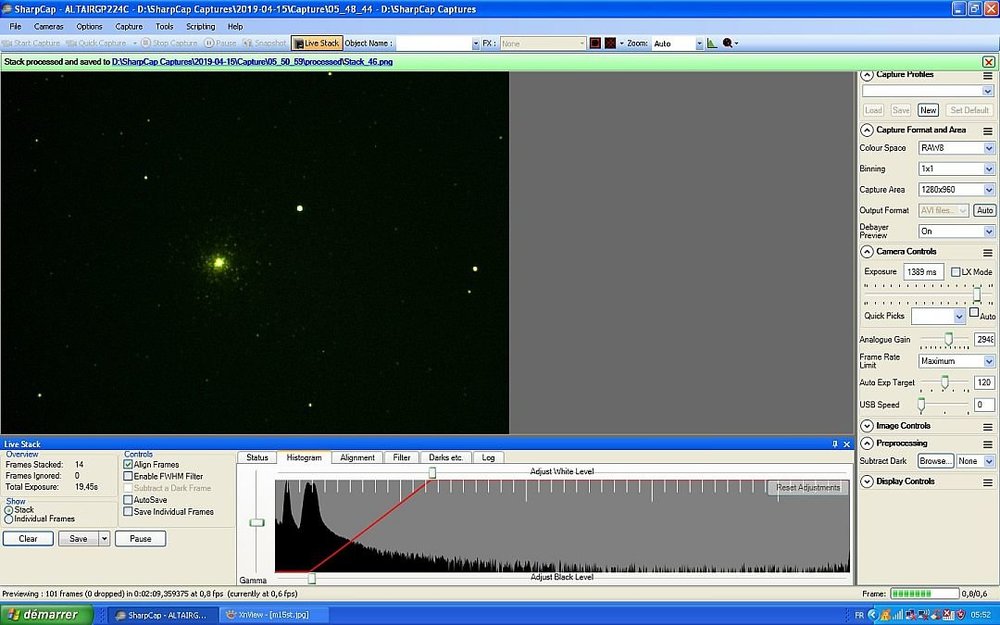Toggle the Enable FWHM Filter checkbox

(x=126, y=477)
